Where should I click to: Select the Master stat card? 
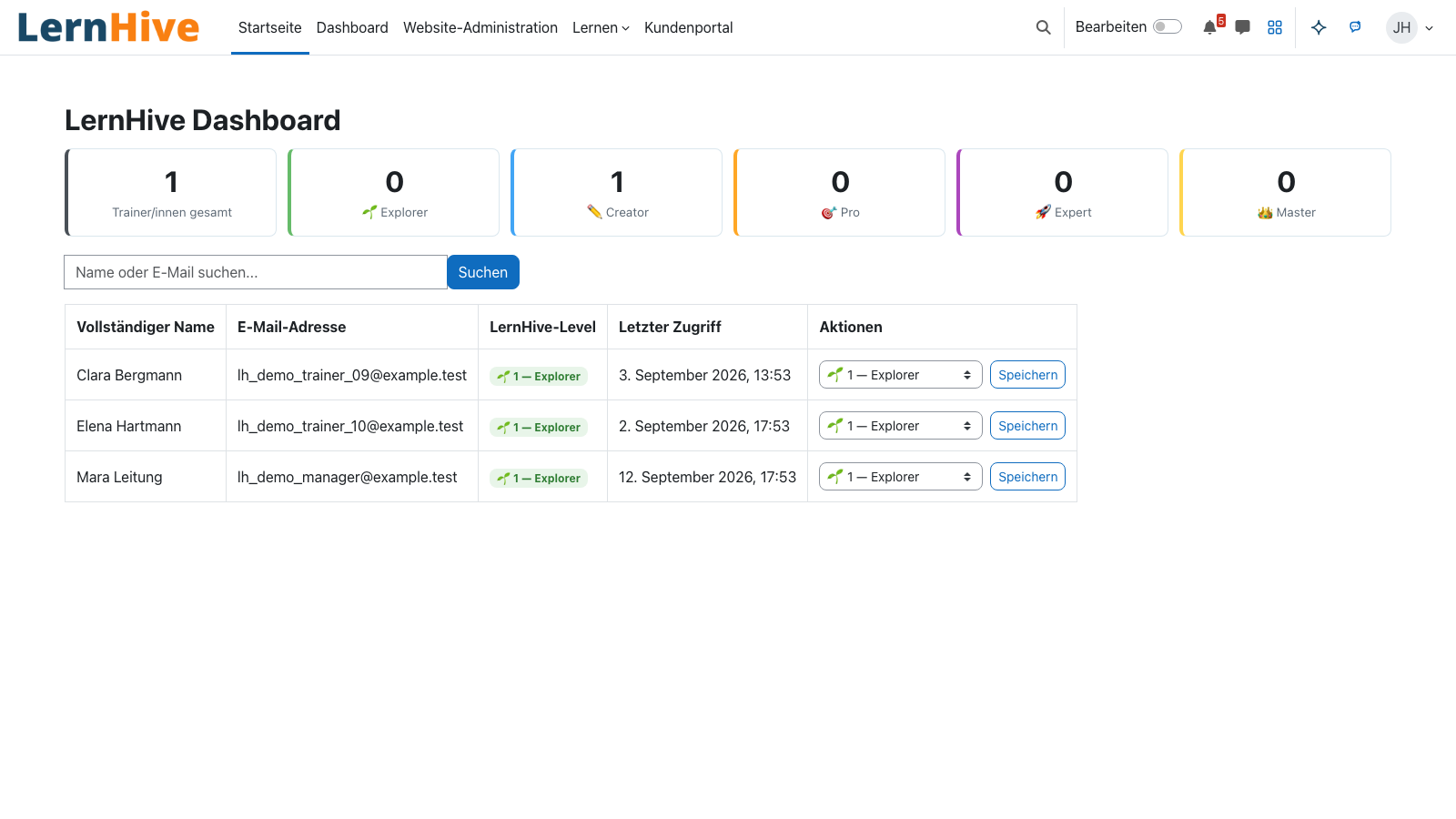[1285, 193]
